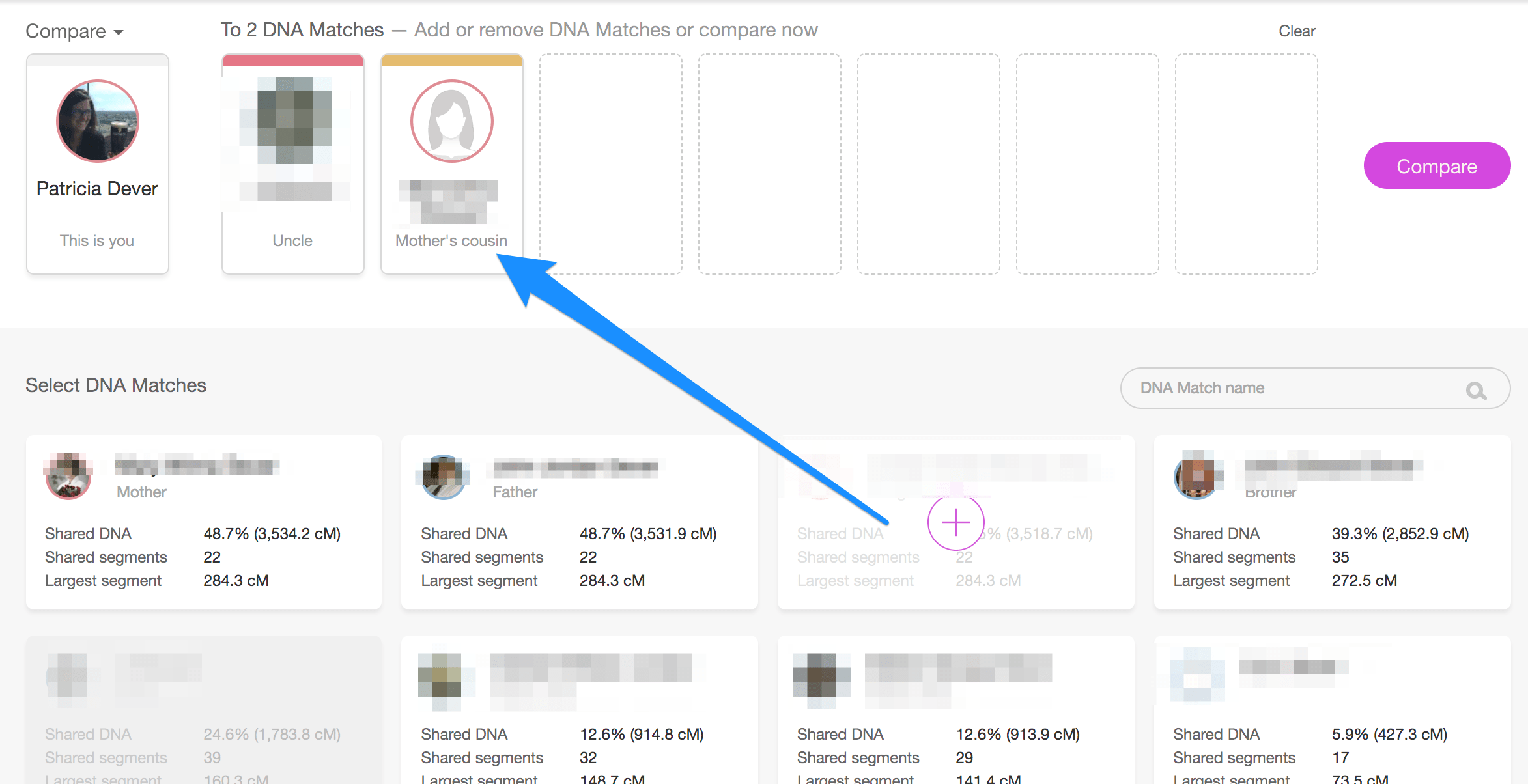Click Mother's cousin female silhouette avatar

[x=451, y=121]
